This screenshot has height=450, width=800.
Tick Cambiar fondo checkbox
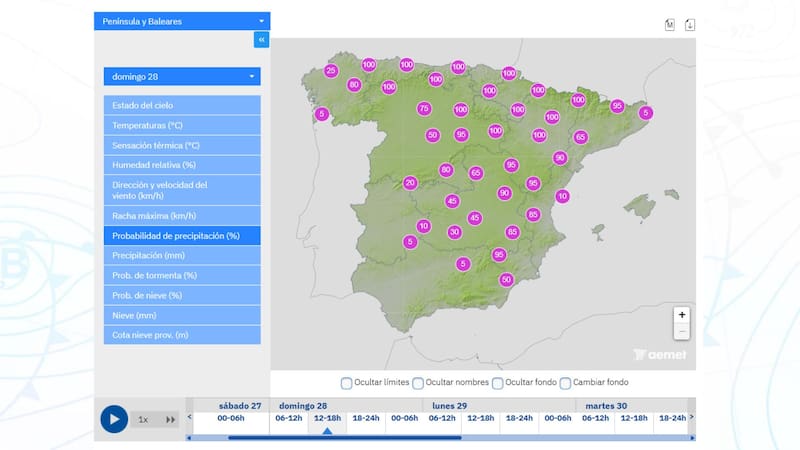pyautogui.click(x=565, y=383)
